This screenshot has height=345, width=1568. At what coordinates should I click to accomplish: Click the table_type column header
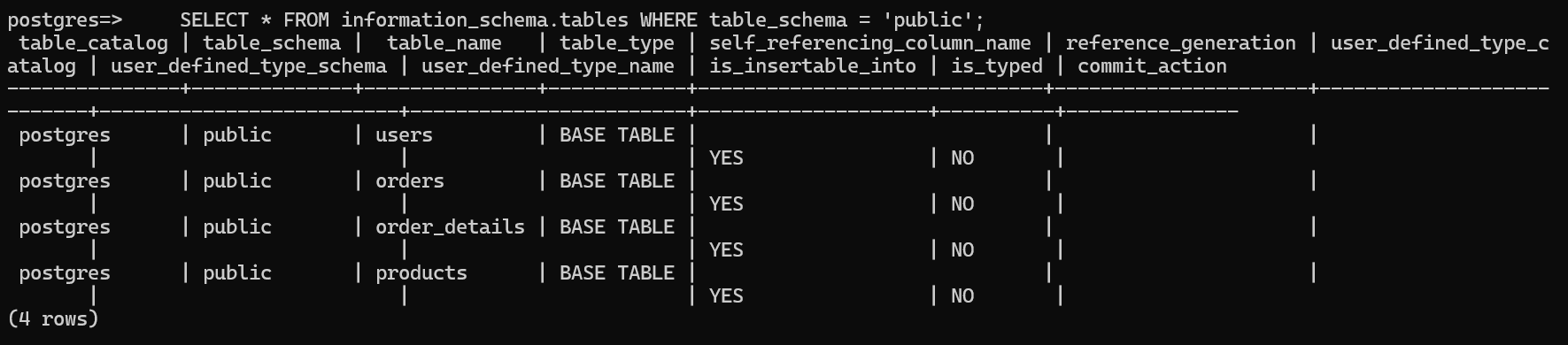click(617, 42)
